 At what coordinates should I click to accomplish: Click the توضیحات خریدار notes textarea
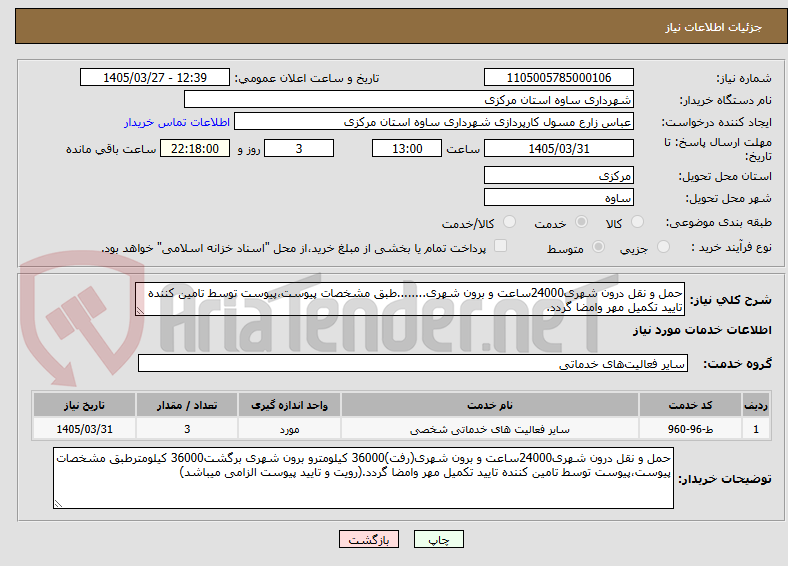point(363,478)
